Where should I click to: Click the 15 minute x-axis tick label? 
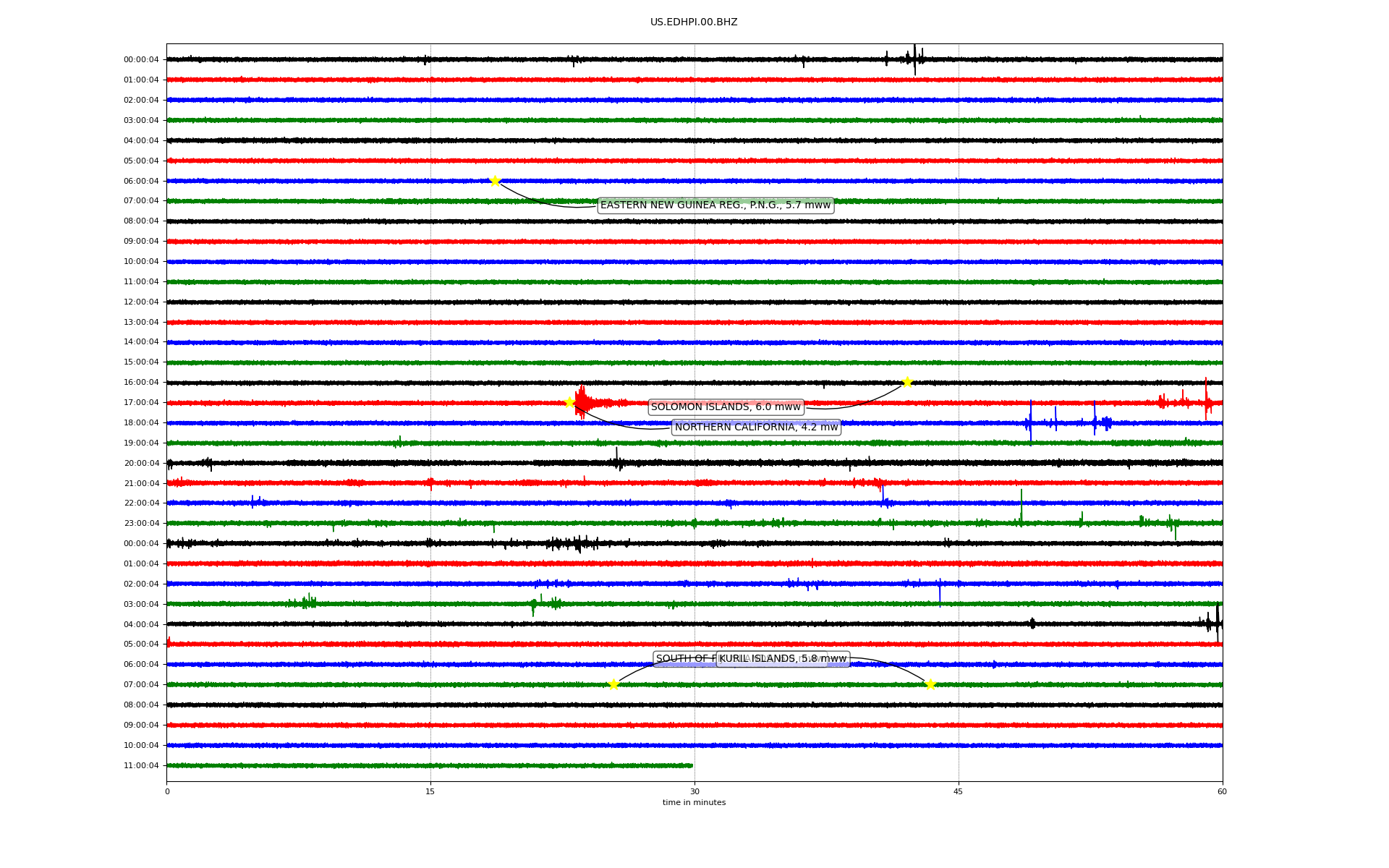click(430, 791)
